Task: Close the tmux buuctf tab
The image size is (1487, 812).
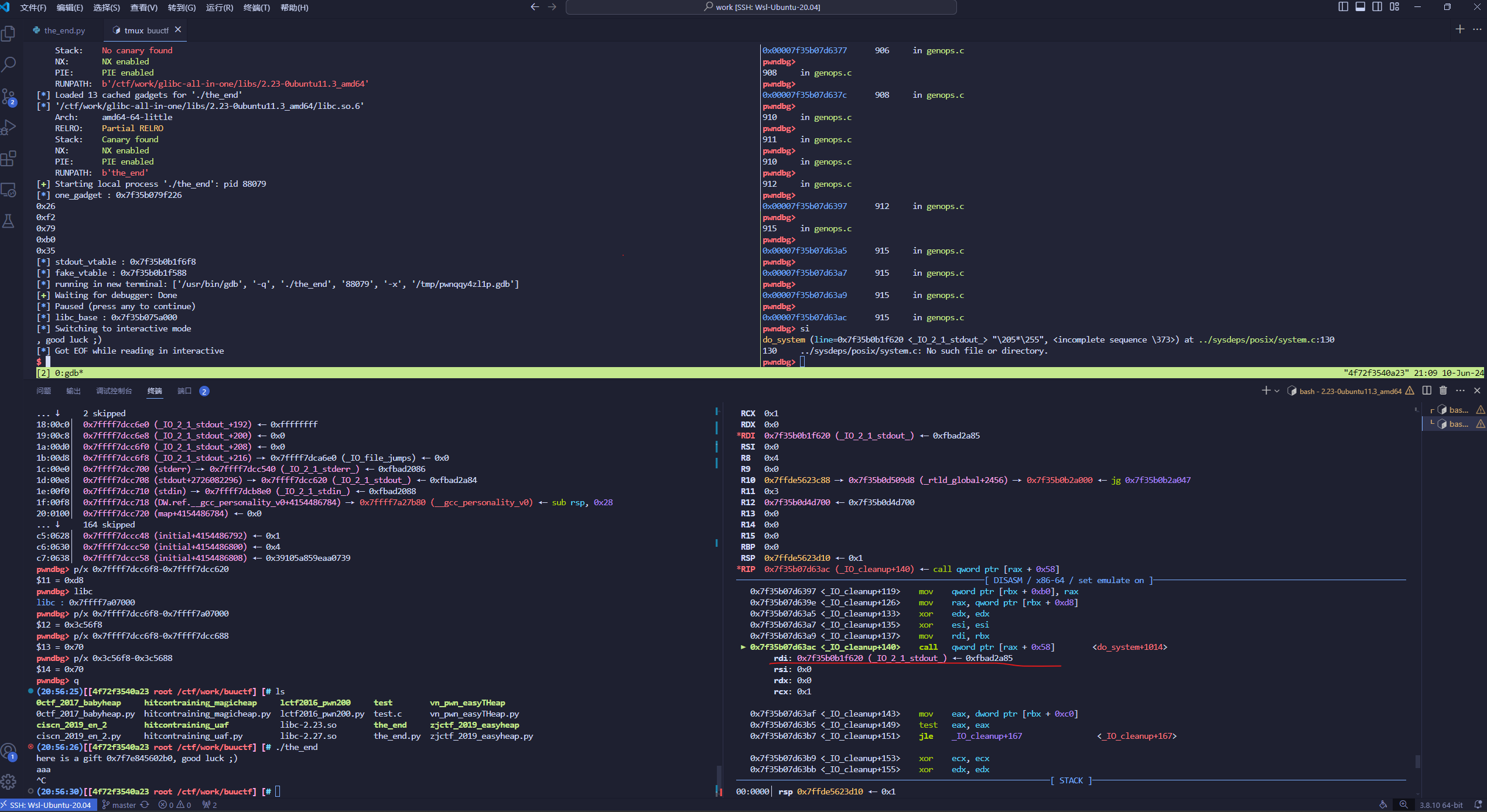Action: 178,30
